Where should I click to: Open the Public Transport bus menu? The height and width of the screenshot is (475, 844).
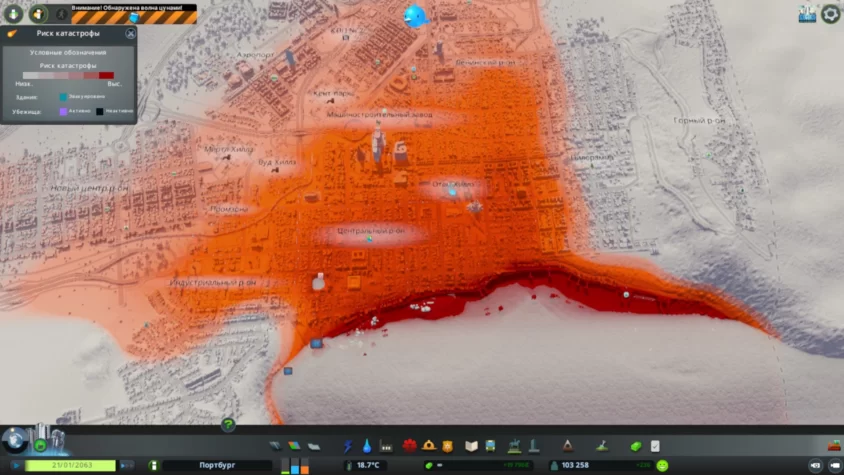coord(490,446)
